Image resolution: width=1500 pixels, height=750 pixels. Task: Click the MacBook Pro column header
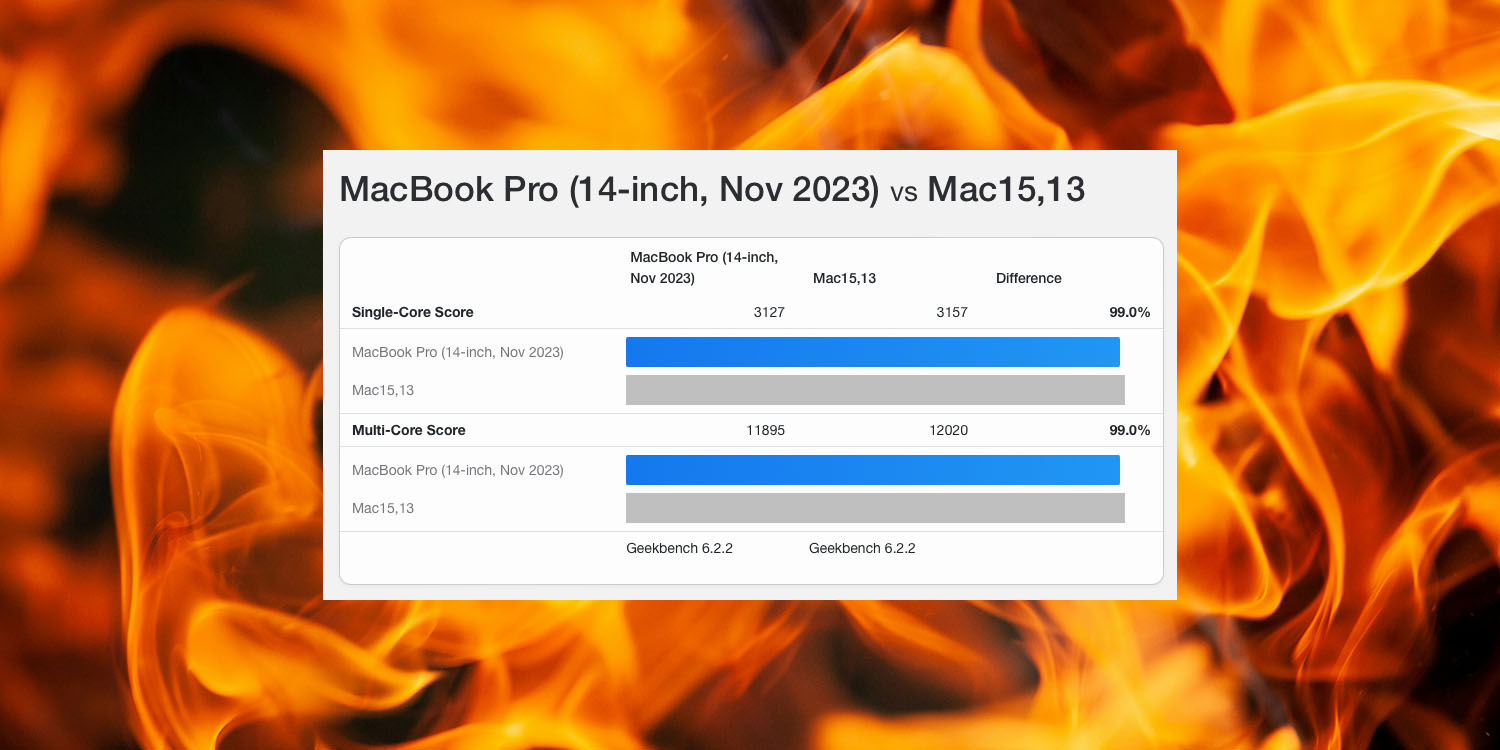(x=703, y=268)
